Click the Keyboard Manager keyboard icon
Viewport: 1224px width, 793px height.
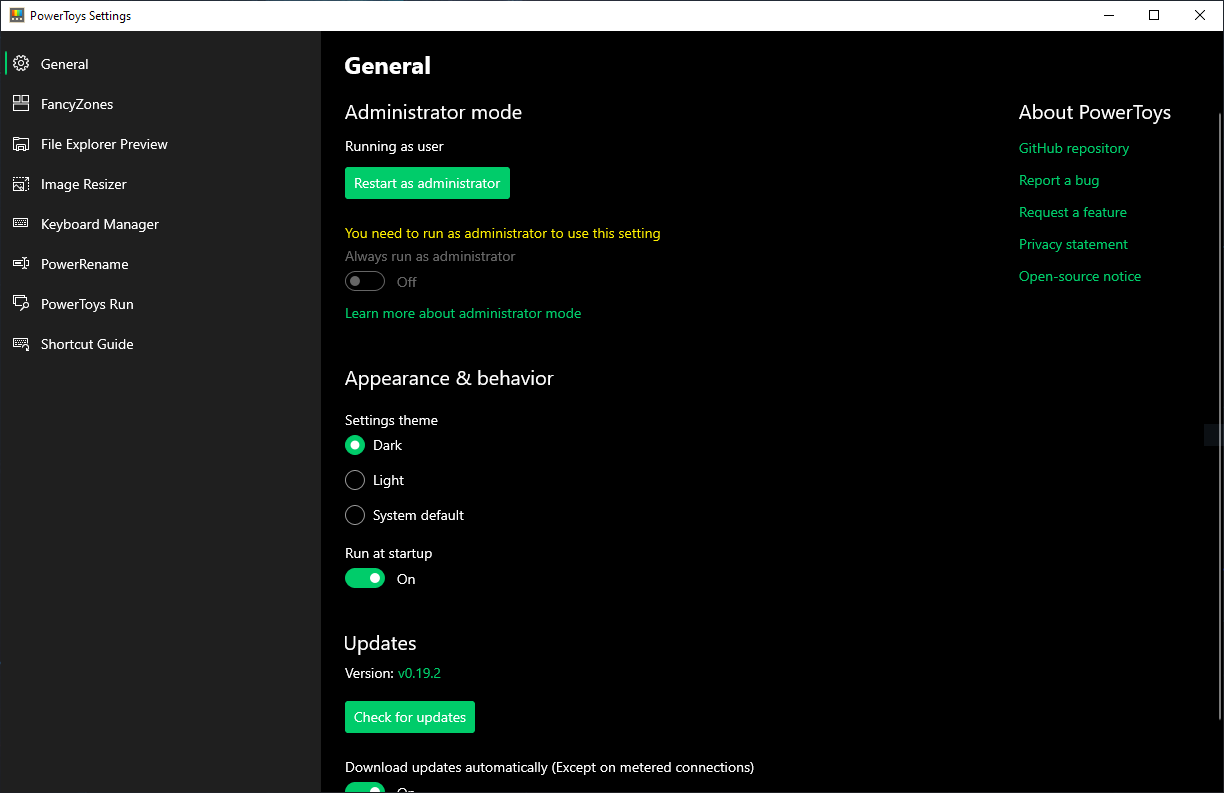click(21, 224)
